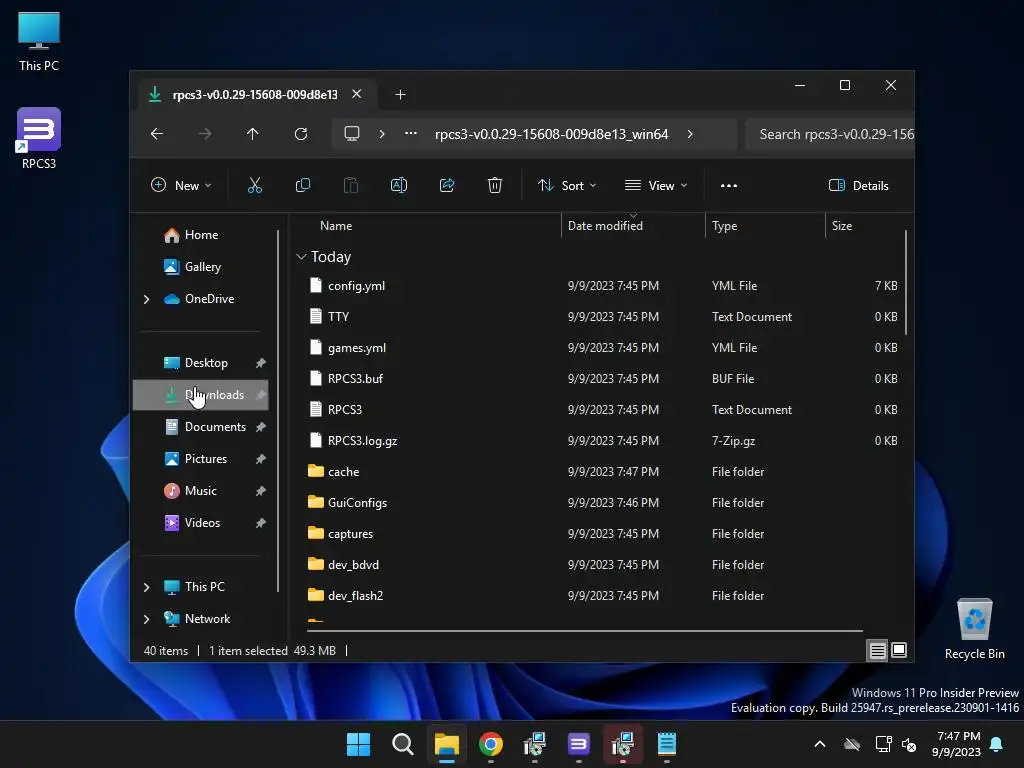Switch to RPCS3 in the taskbar
This screenshot has width=1024, height=768.
click(x=579, y=744)
